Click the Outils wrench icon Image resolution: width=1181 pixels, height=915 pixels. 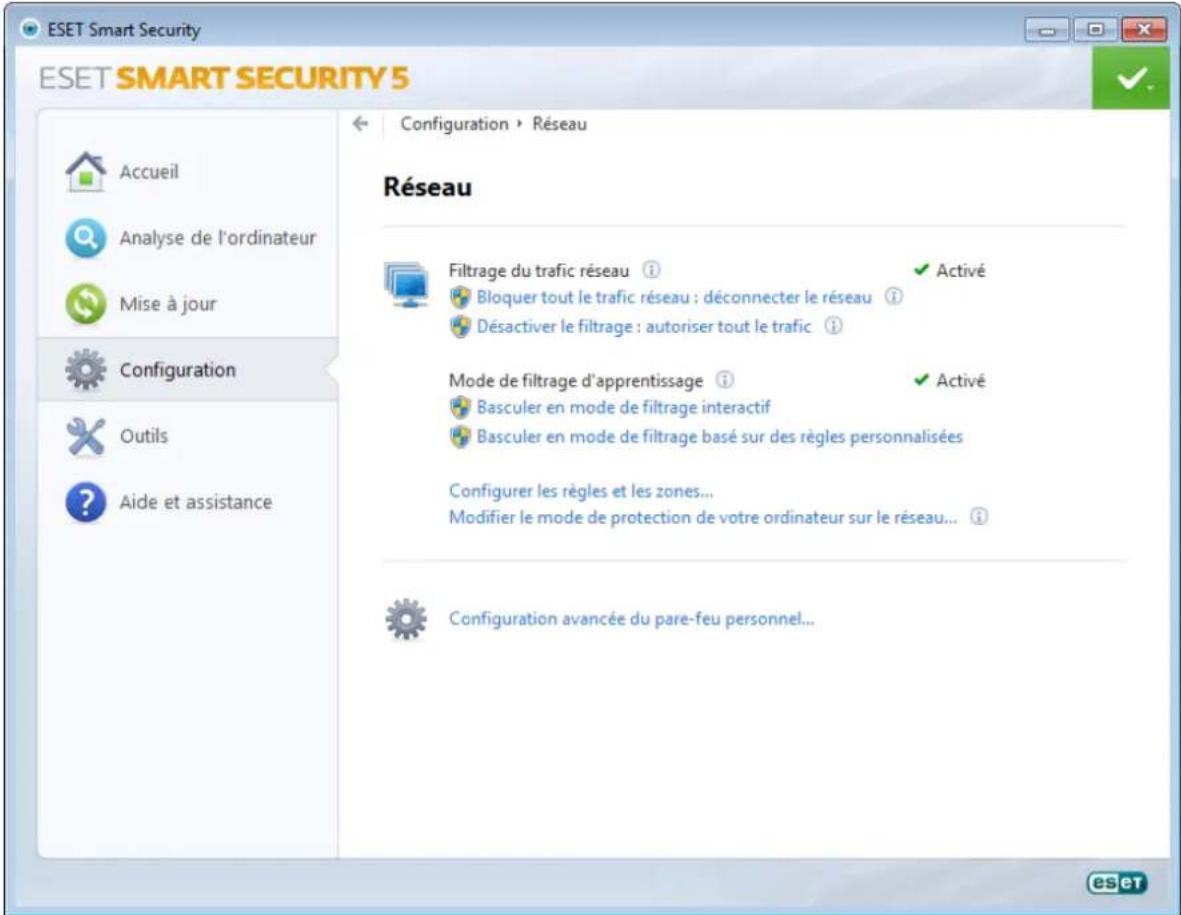pyautogui.click(x=85, y=436)
